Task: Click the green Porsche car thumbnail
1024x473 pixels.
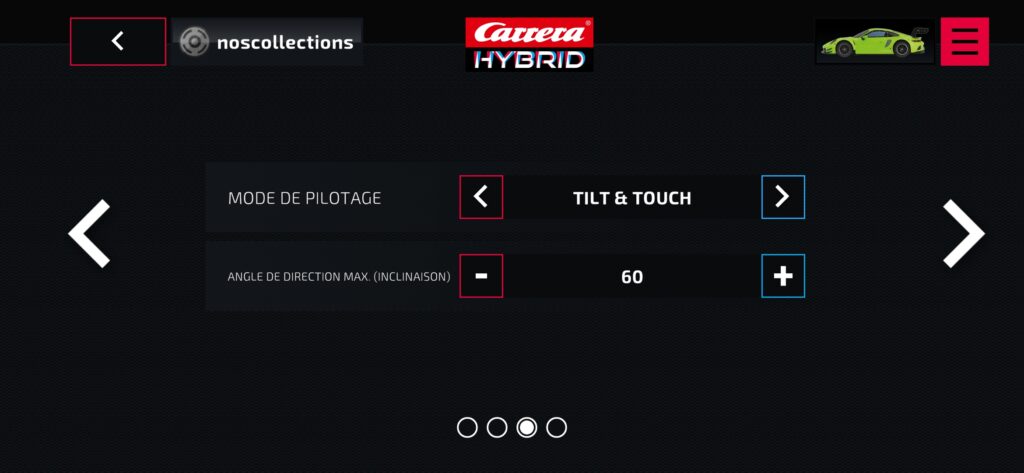Action: click(x=874, y=41)
